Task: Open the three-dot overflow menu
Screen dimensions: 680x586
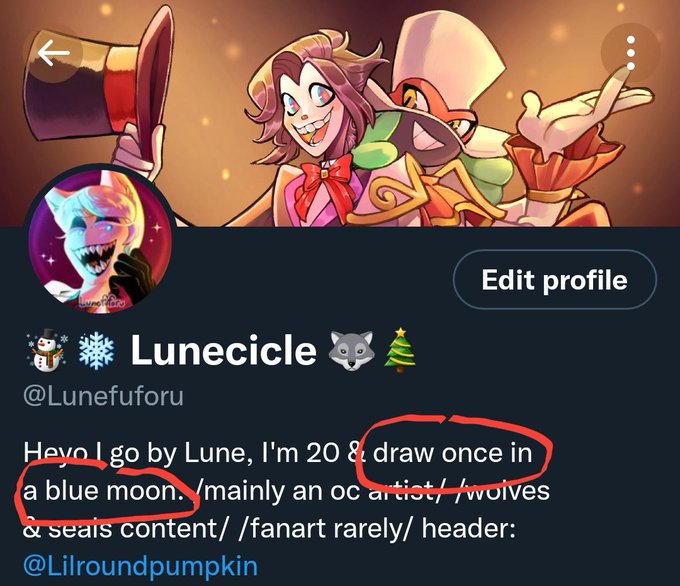Action: tap(631, 53)
